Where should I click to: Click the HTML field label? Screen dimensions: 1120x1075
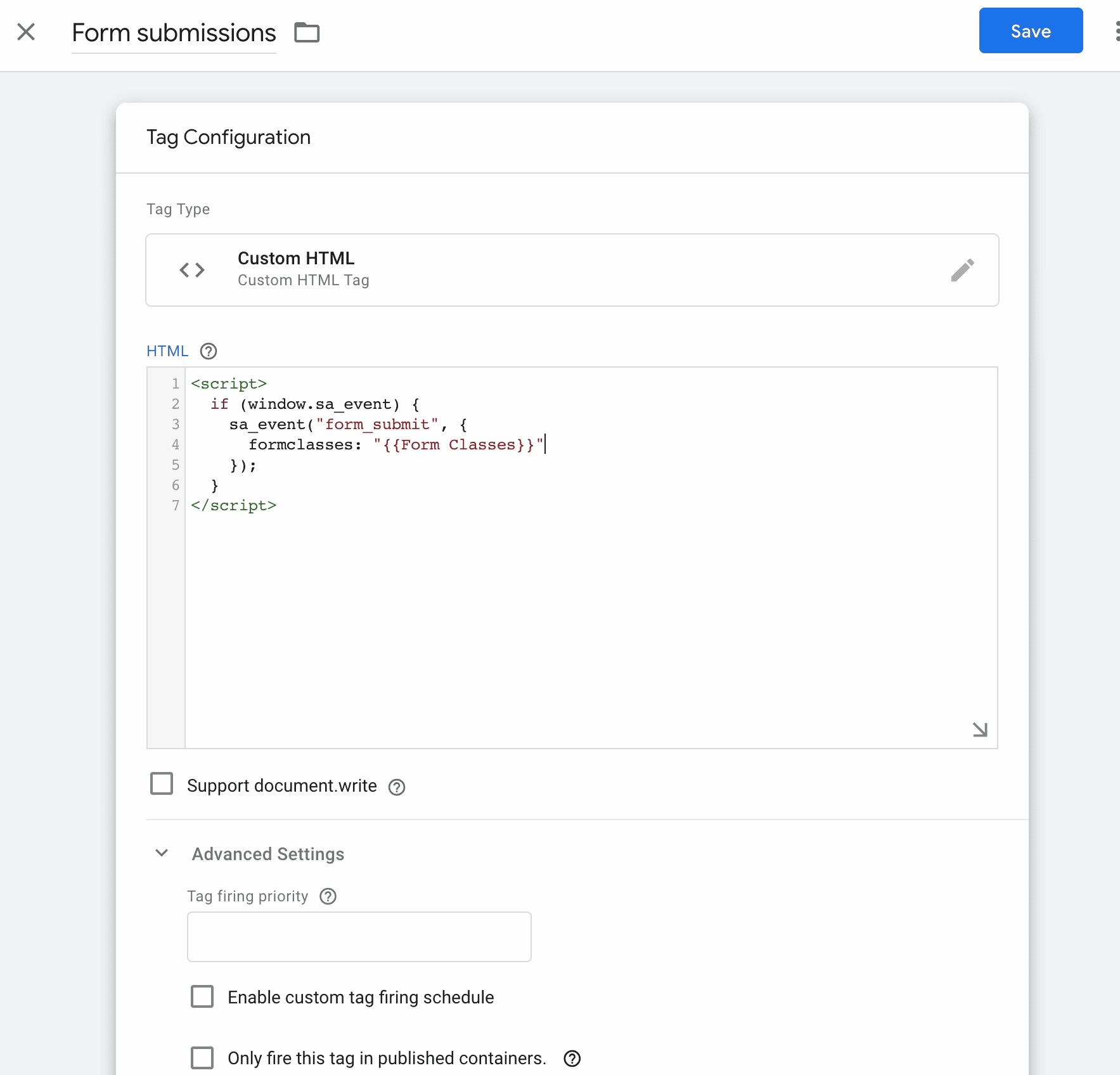click(167, 351)
